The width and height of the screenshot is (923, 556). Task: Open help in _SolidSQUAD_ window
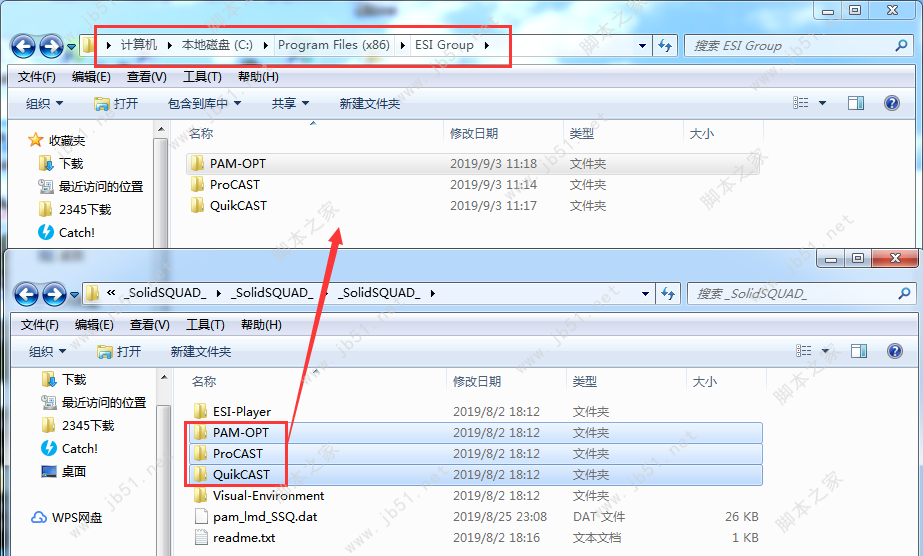(x=895, y=351)
